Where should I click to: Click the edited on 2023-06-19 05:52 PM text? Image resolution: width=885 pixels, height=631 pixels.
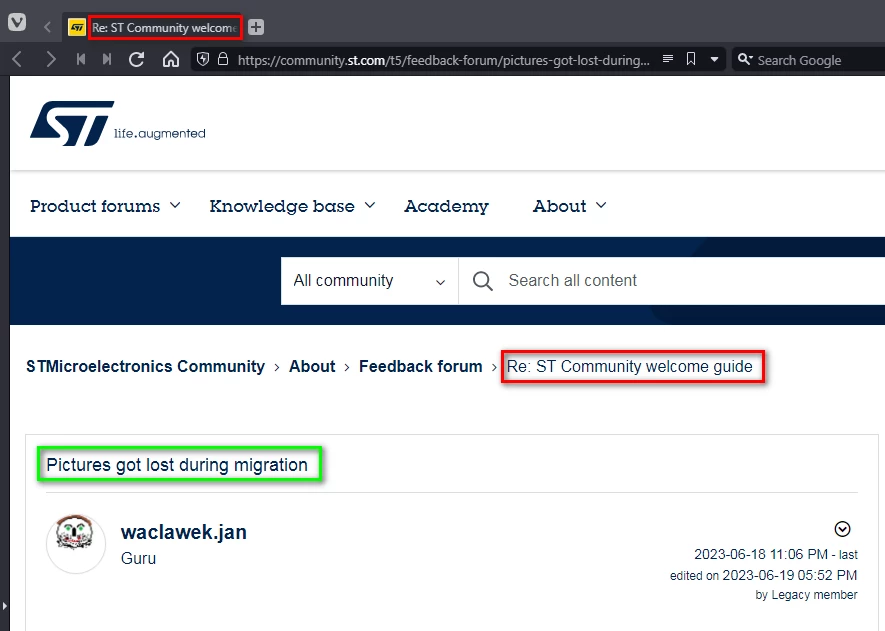tap(764, 575)
